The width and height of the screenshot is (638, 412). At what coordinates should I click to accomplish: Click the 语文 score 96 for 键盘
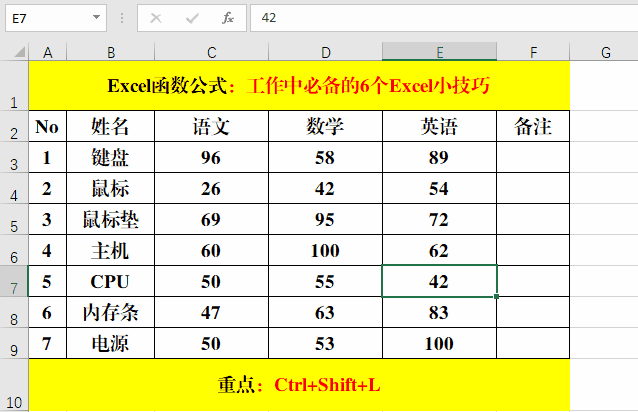(212, 157)
